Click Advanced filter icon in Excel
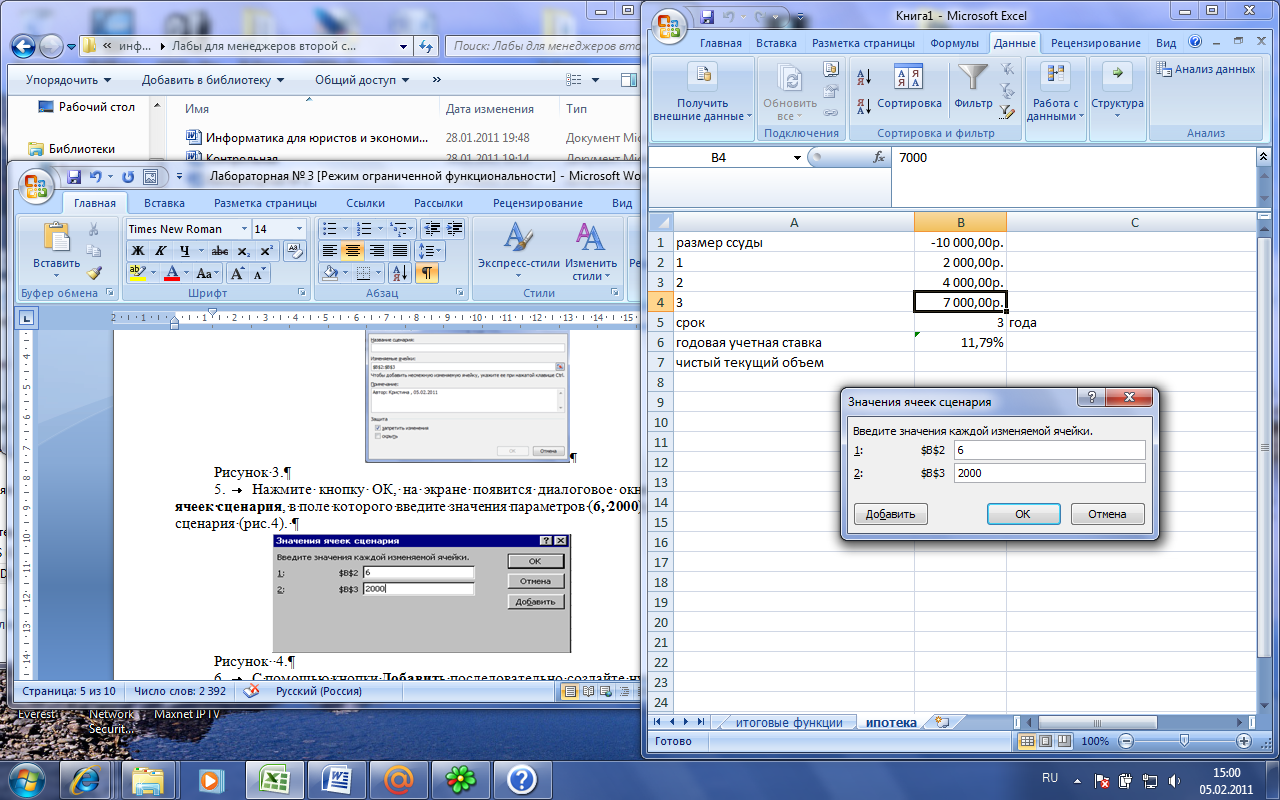1280x800 pixels. tap(1007, 112)
